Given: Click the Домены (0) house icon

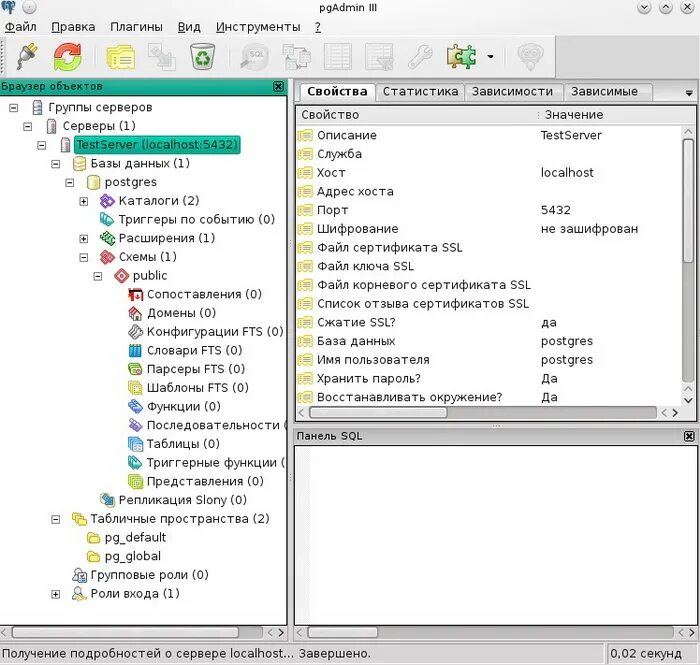Looking at the screenshot, I should [x=135, y=313].
